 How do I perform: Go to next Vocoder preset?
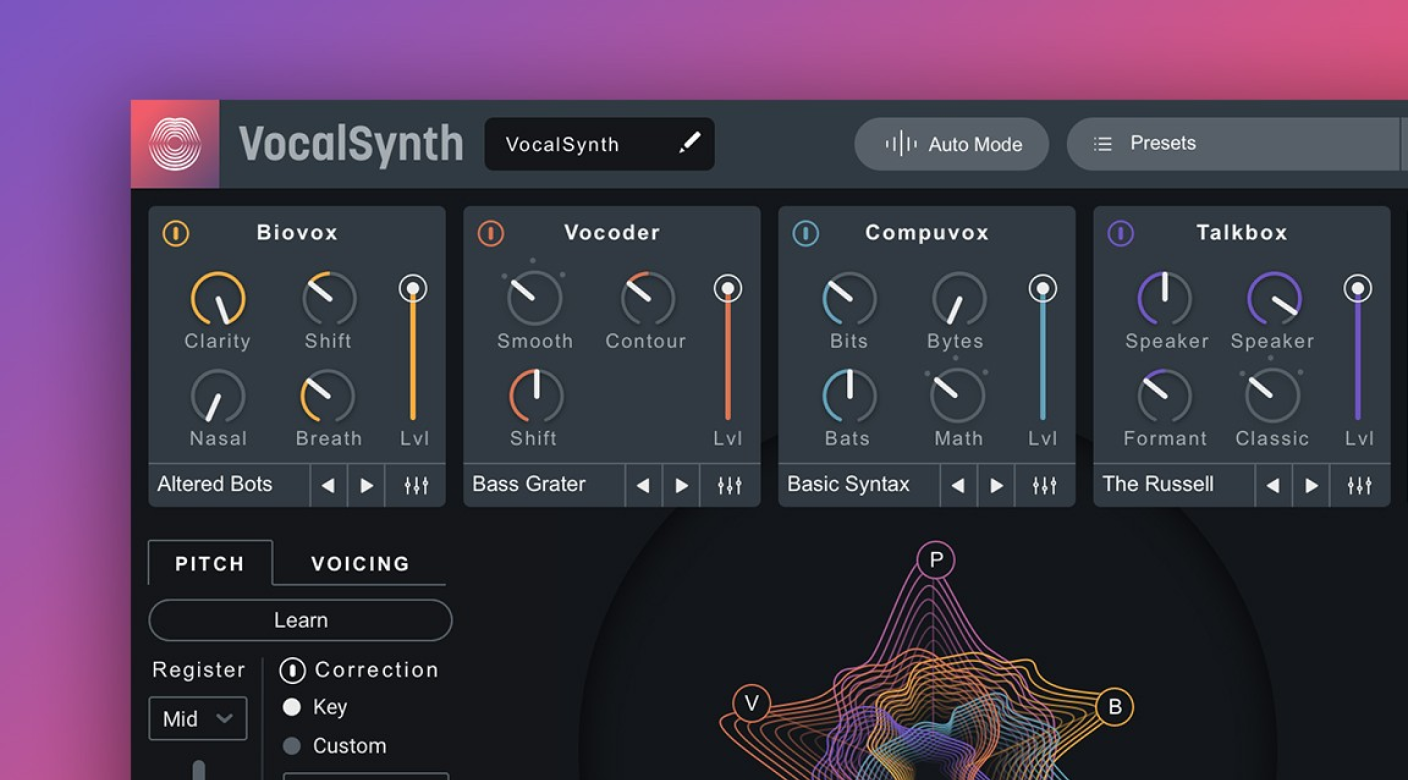[x=681, y=486]
